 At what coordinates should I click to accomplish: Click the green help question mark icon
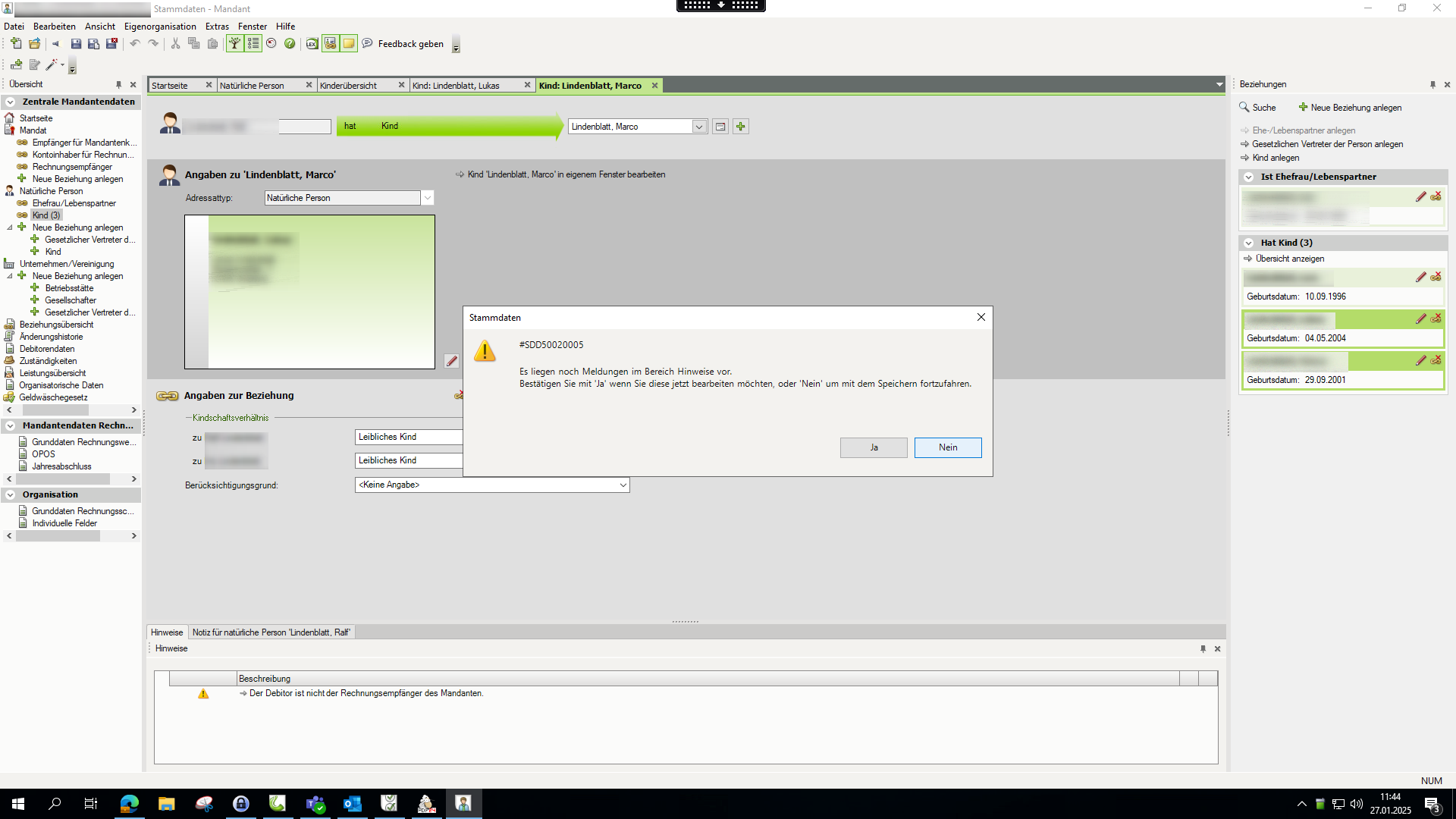[x=290, y=44]
